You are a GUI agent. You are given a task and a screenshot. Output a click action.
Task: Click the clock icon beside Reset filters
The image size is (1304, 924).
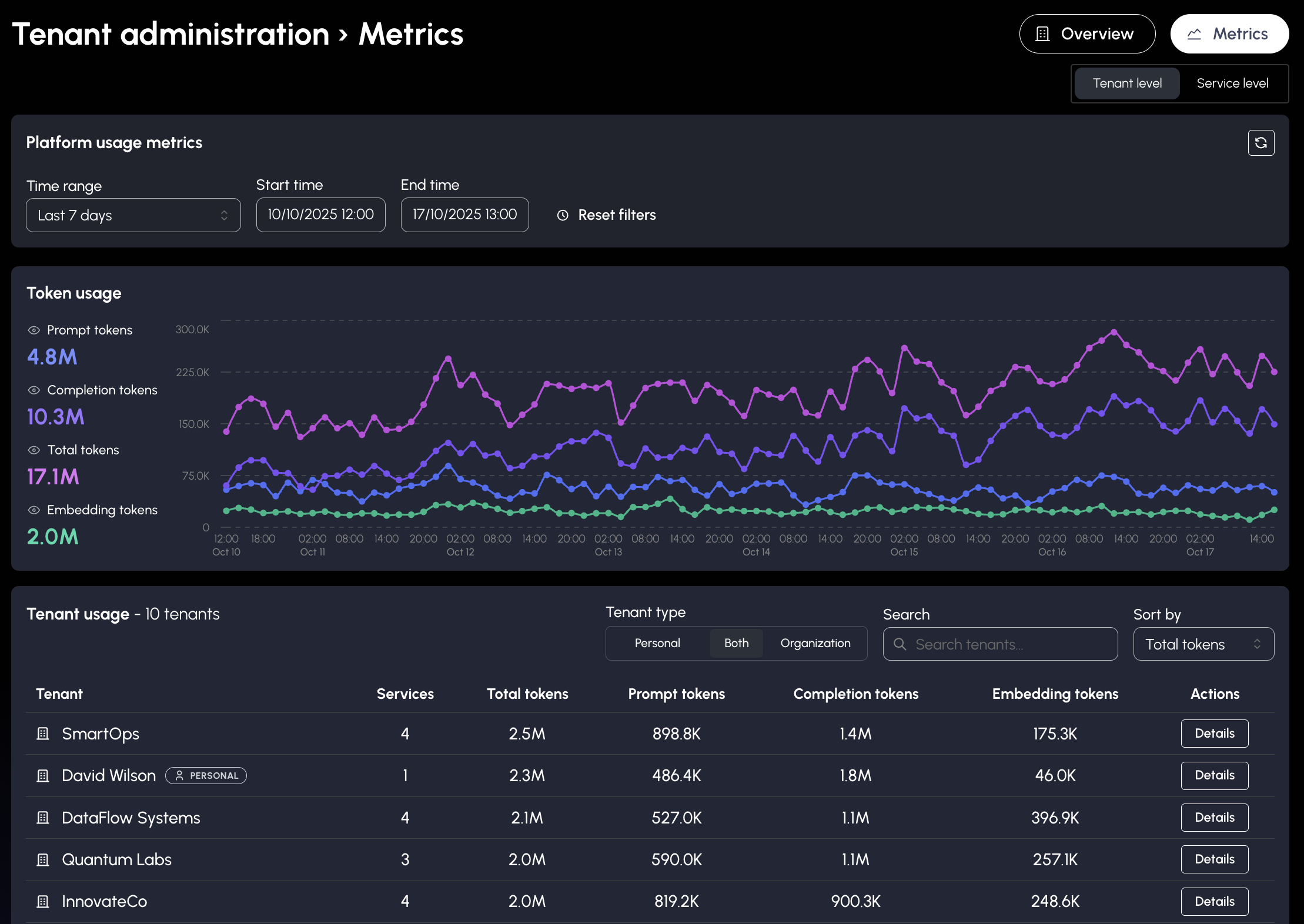tap(563, 215)
